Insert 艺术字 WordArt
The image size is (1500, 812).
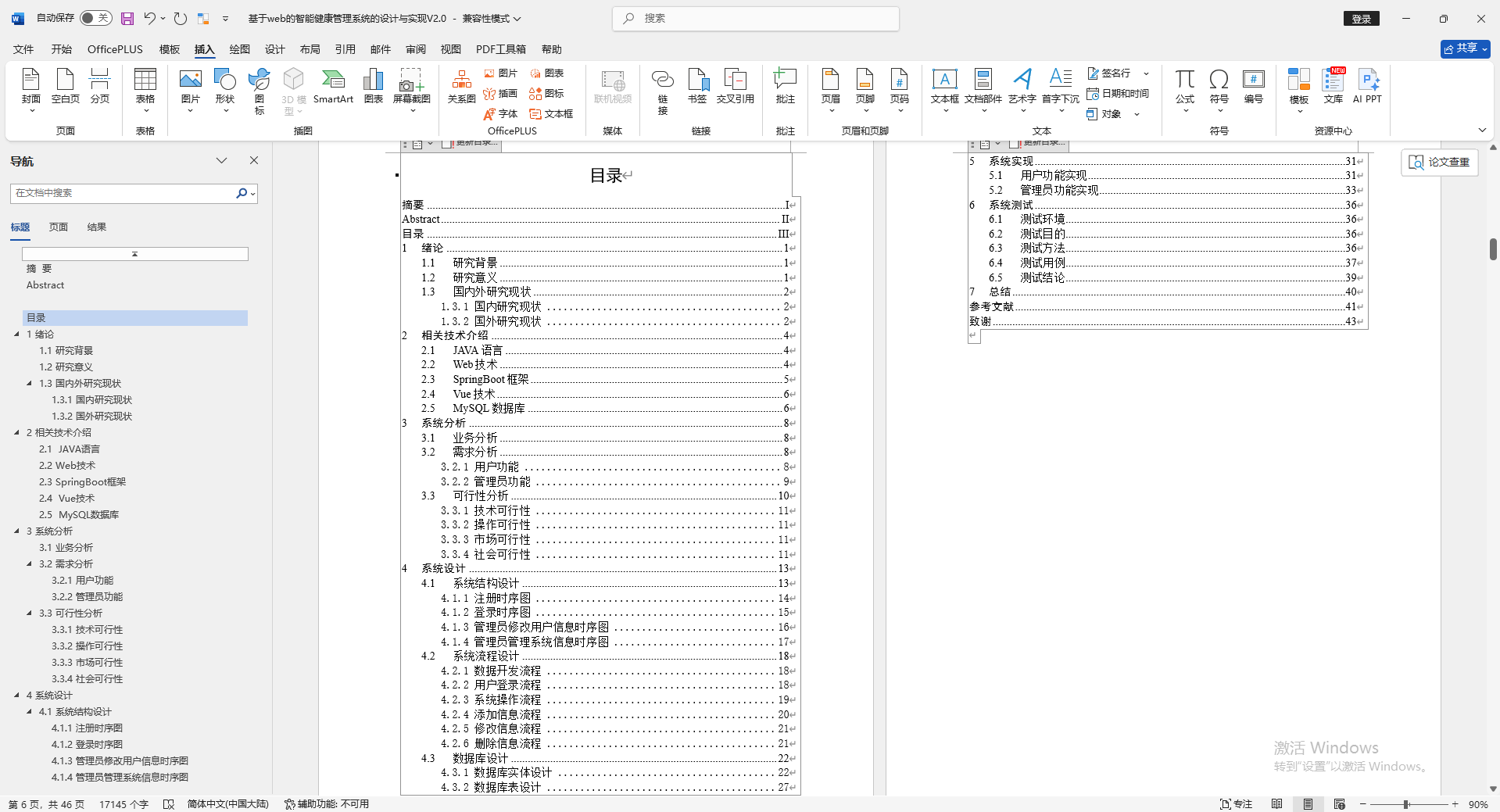[1022, 86]
